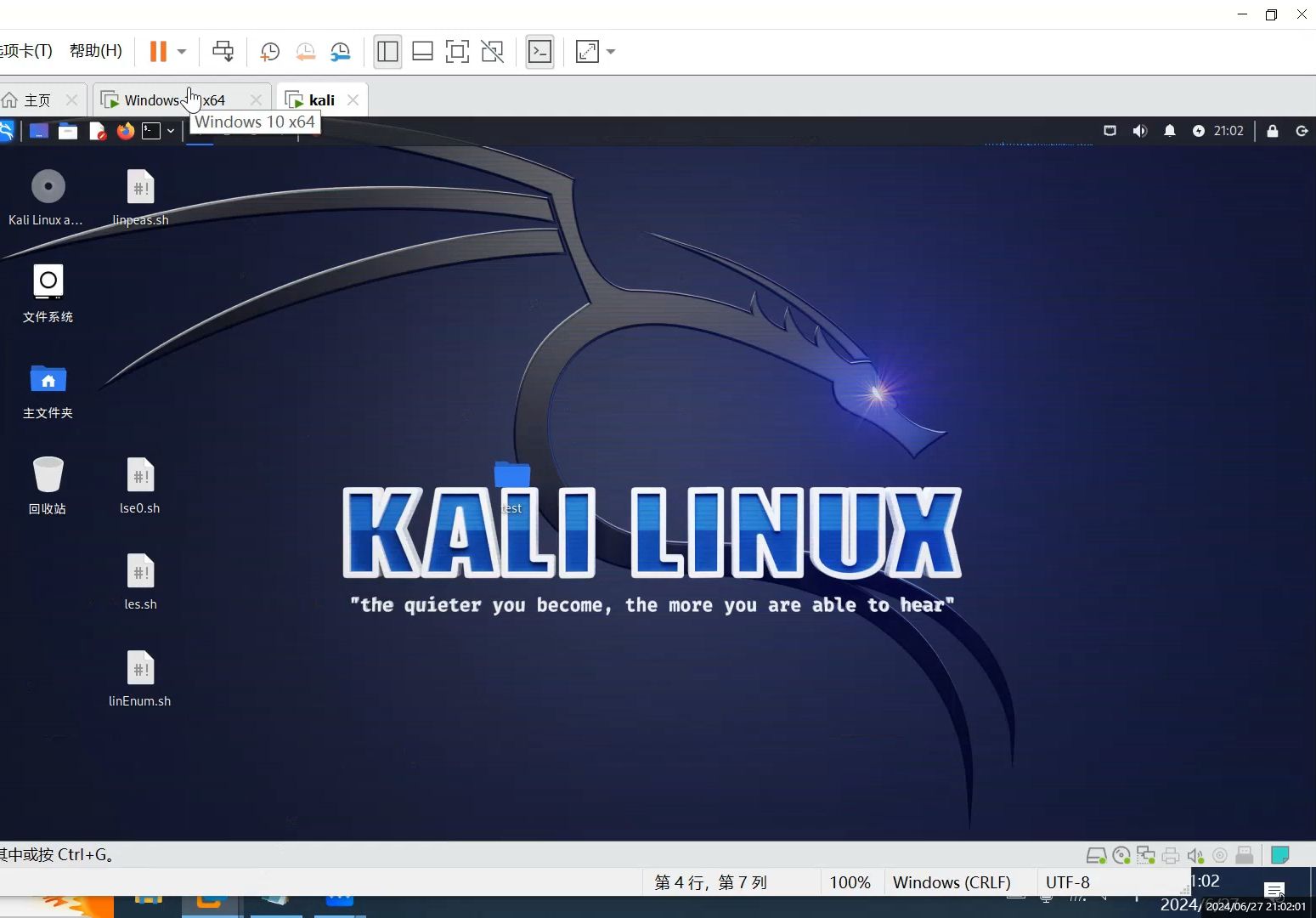Open the volume control in Kali panel
The width and height of the screenshot is (1316, 918).
1140,131
